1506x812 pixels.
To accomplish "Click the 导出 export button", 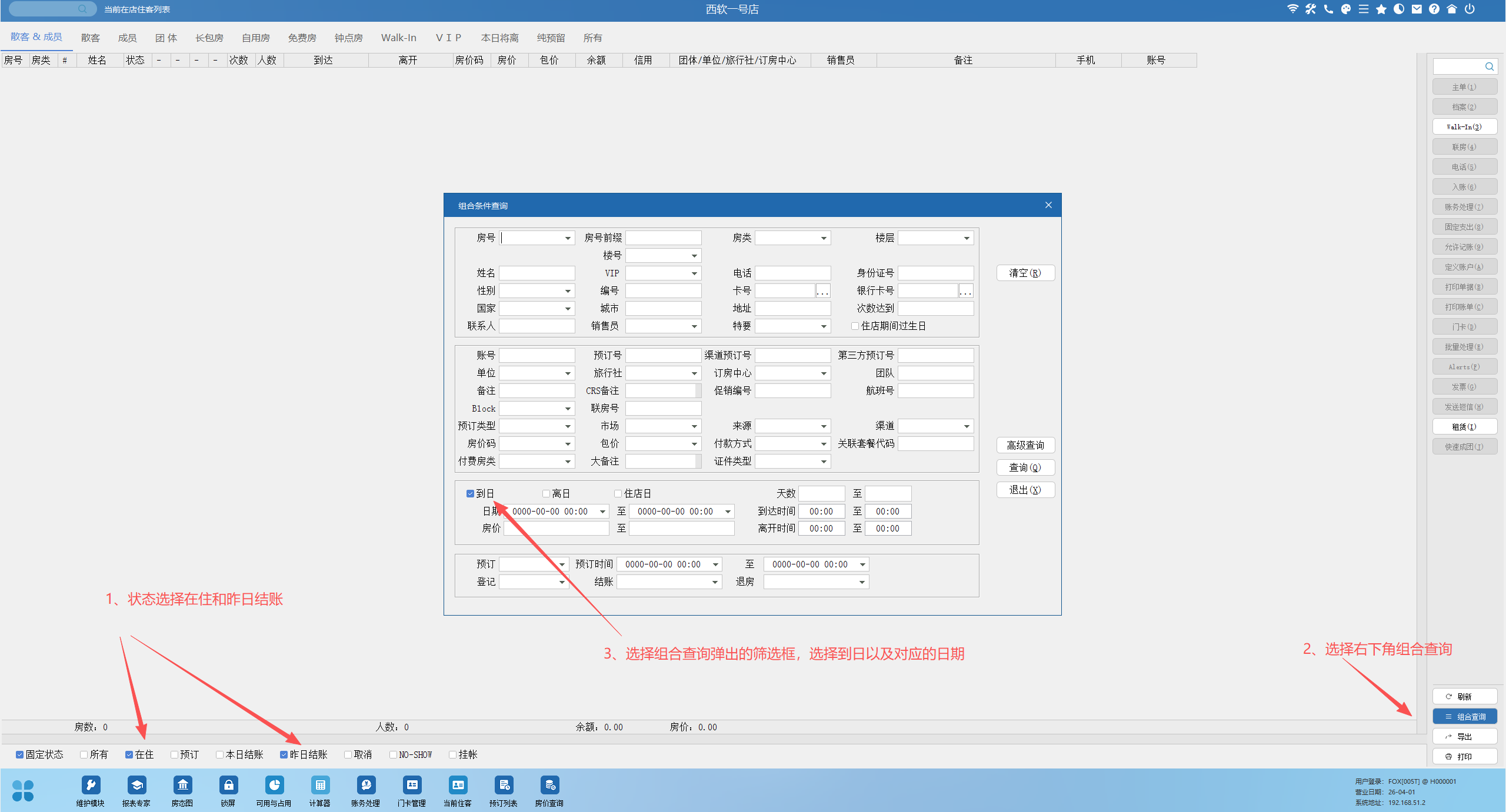I will tap(1465, 736).
